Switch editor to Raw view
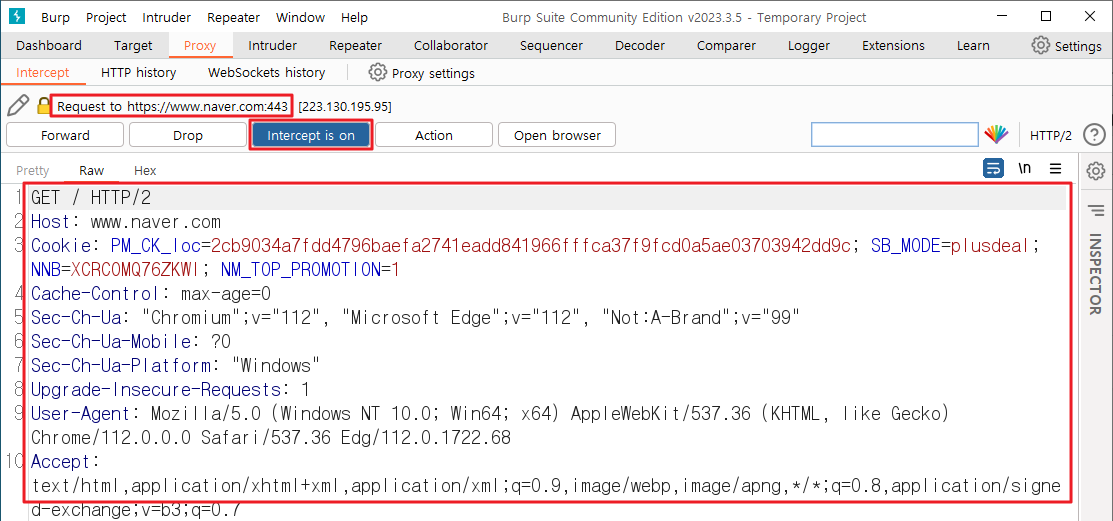Image resolution: width=1113 pixels, height=521 pixels. (92, 170)
